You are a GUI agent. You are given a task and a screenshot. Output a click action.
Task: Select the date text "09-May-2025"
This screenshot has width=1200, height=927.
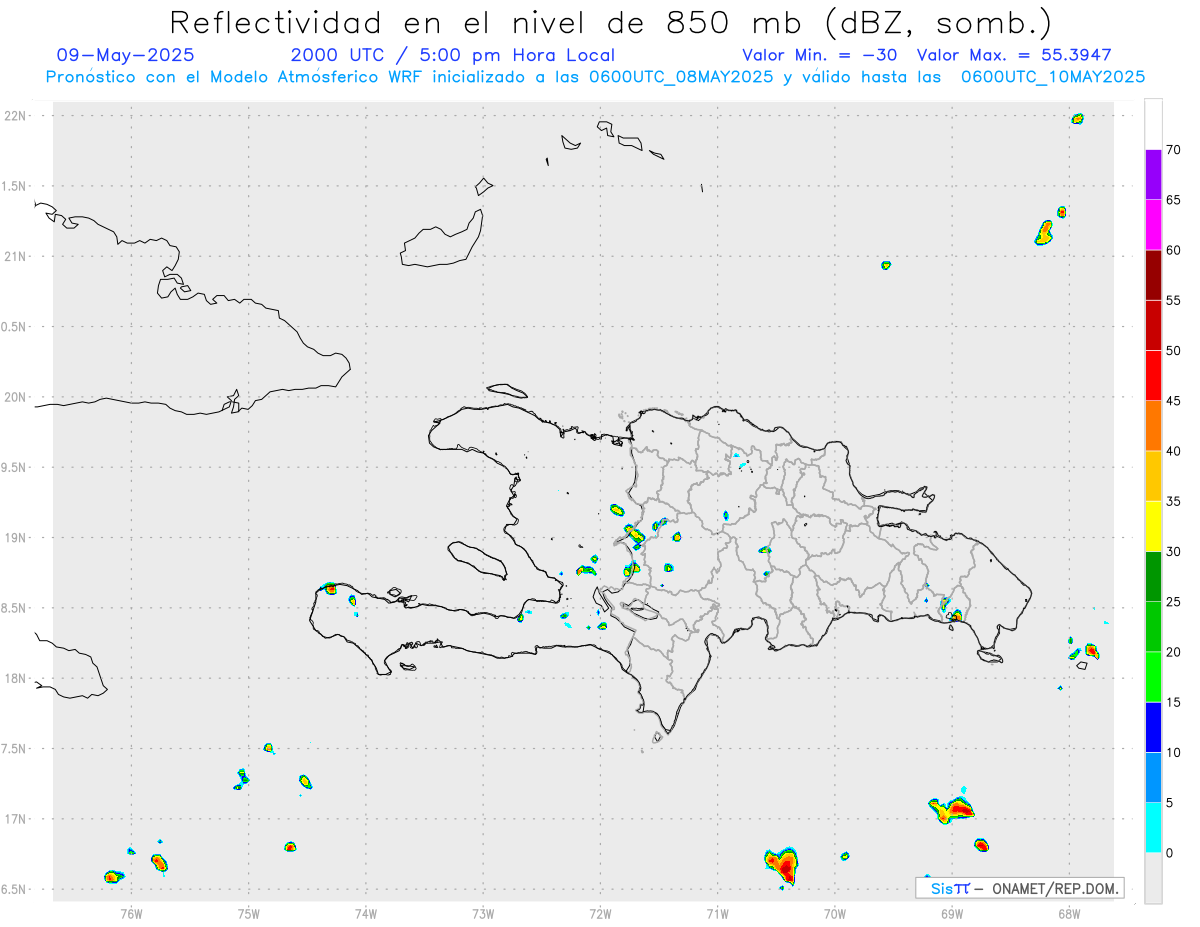click(x=126, y=55)
